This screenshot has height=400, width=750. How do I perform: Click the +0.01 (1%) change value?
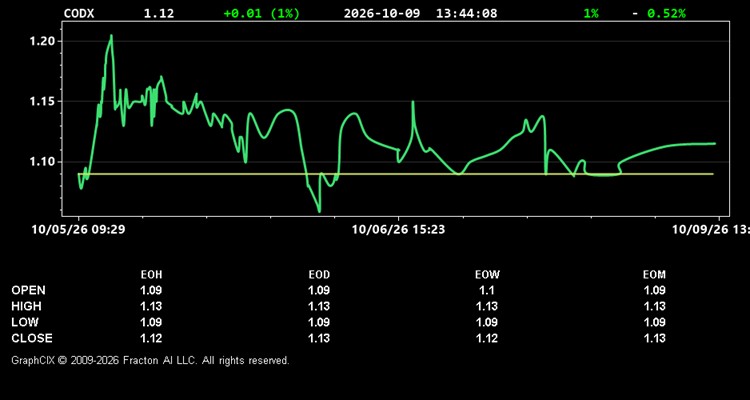pyautogui.click(x=262, y=13)
